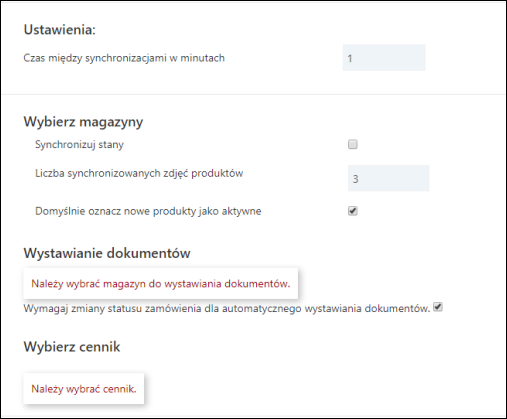Screen dimensions: 507x419
Task: Click the horizontal divider below the Ustawienia section
Action: [x=253, y=95]
